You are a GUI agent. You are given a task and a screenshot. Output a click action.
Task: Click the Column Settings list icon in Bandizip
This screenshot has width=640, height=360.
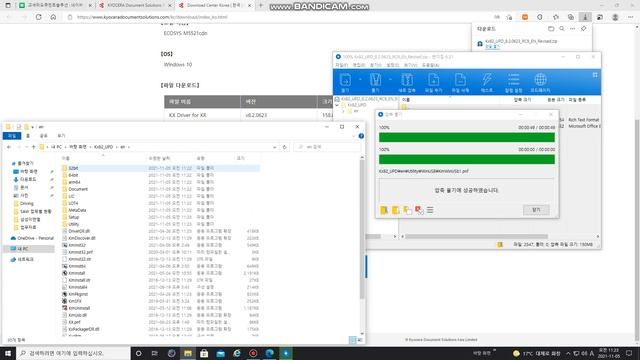point(513,80)
